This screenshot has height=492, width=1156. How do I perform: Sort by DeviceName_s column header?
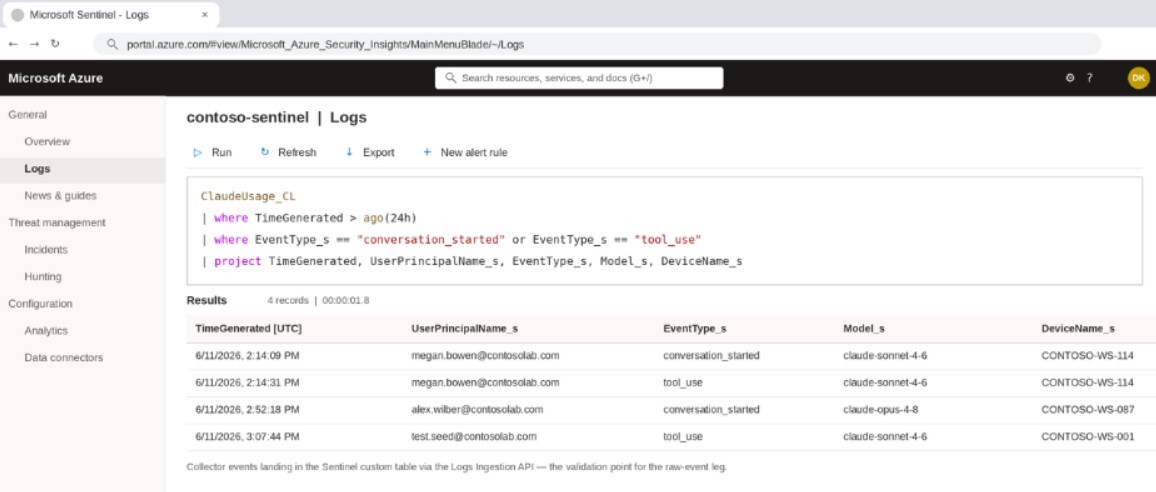[x=1078, y=329]
